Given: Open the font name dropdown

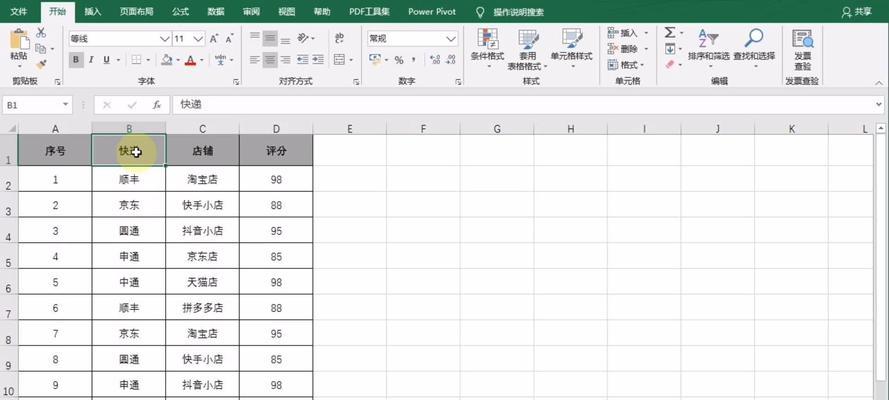Looking at the screenshot, I should [164, 39].
